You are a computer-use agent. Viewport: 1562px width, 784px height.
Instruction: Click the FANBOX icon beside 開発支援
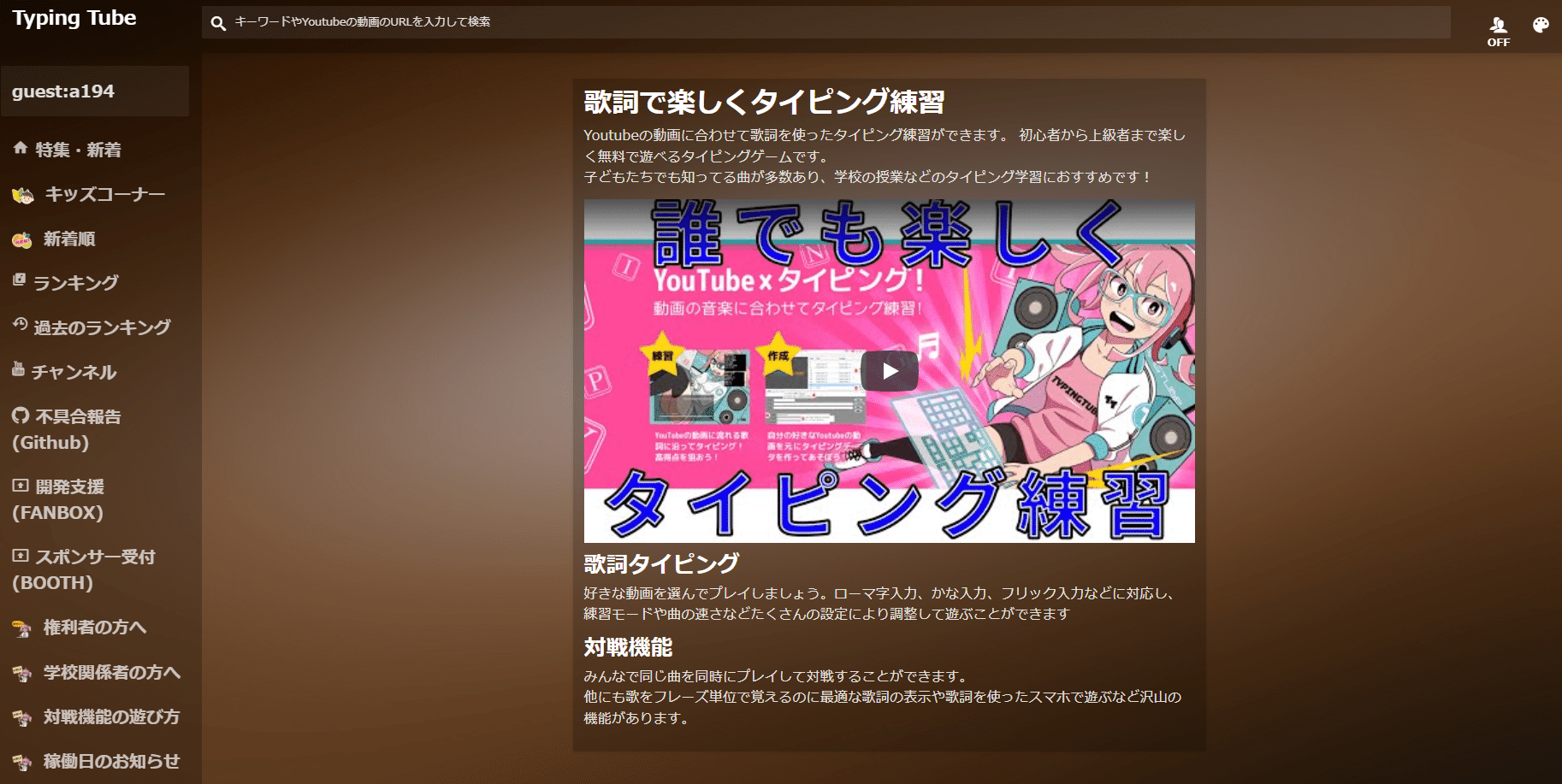[x=21, y=486]
